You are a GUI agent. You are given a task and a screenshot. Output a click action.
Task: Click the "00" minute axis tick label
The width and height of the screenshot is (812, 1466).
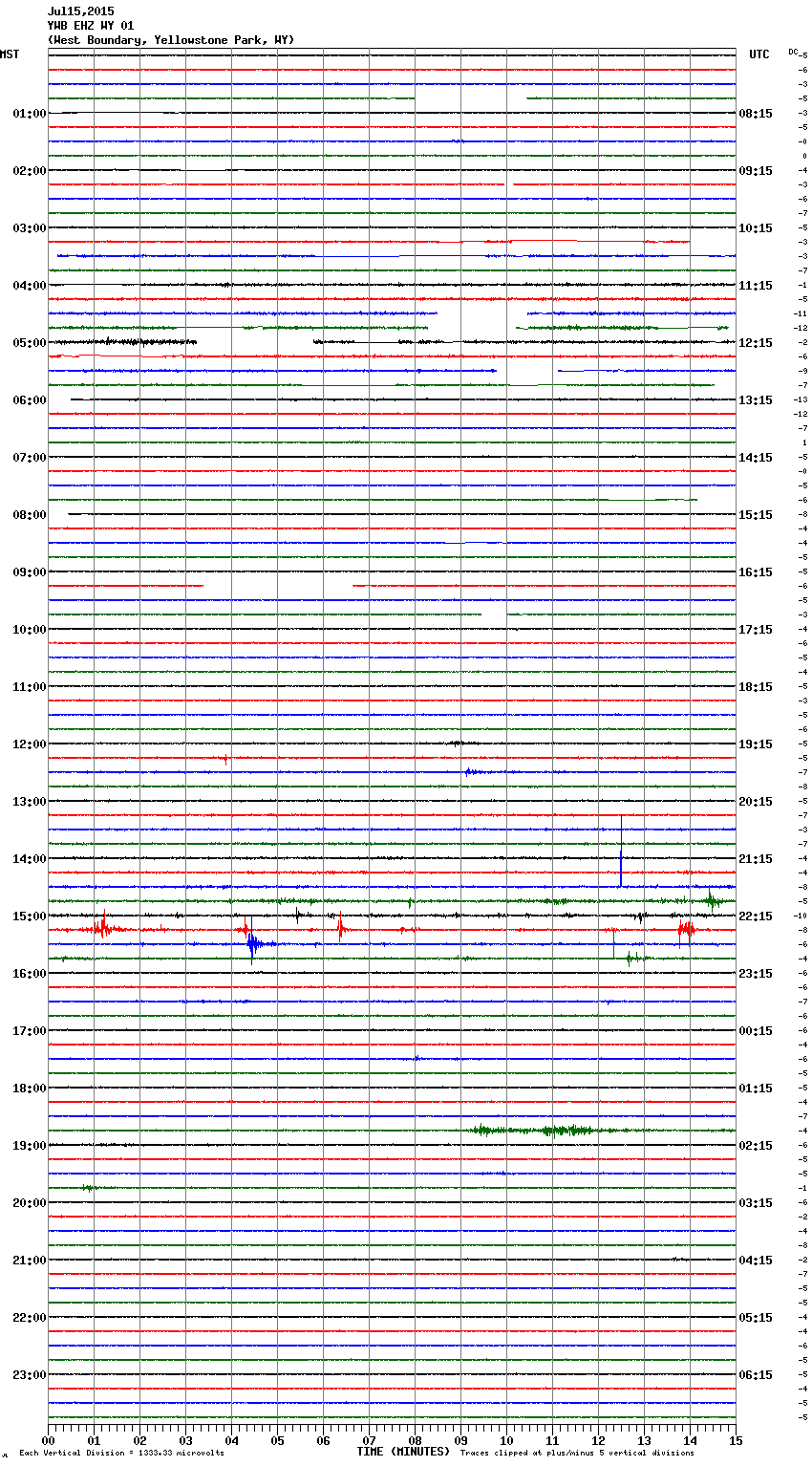coord(48,1440)
